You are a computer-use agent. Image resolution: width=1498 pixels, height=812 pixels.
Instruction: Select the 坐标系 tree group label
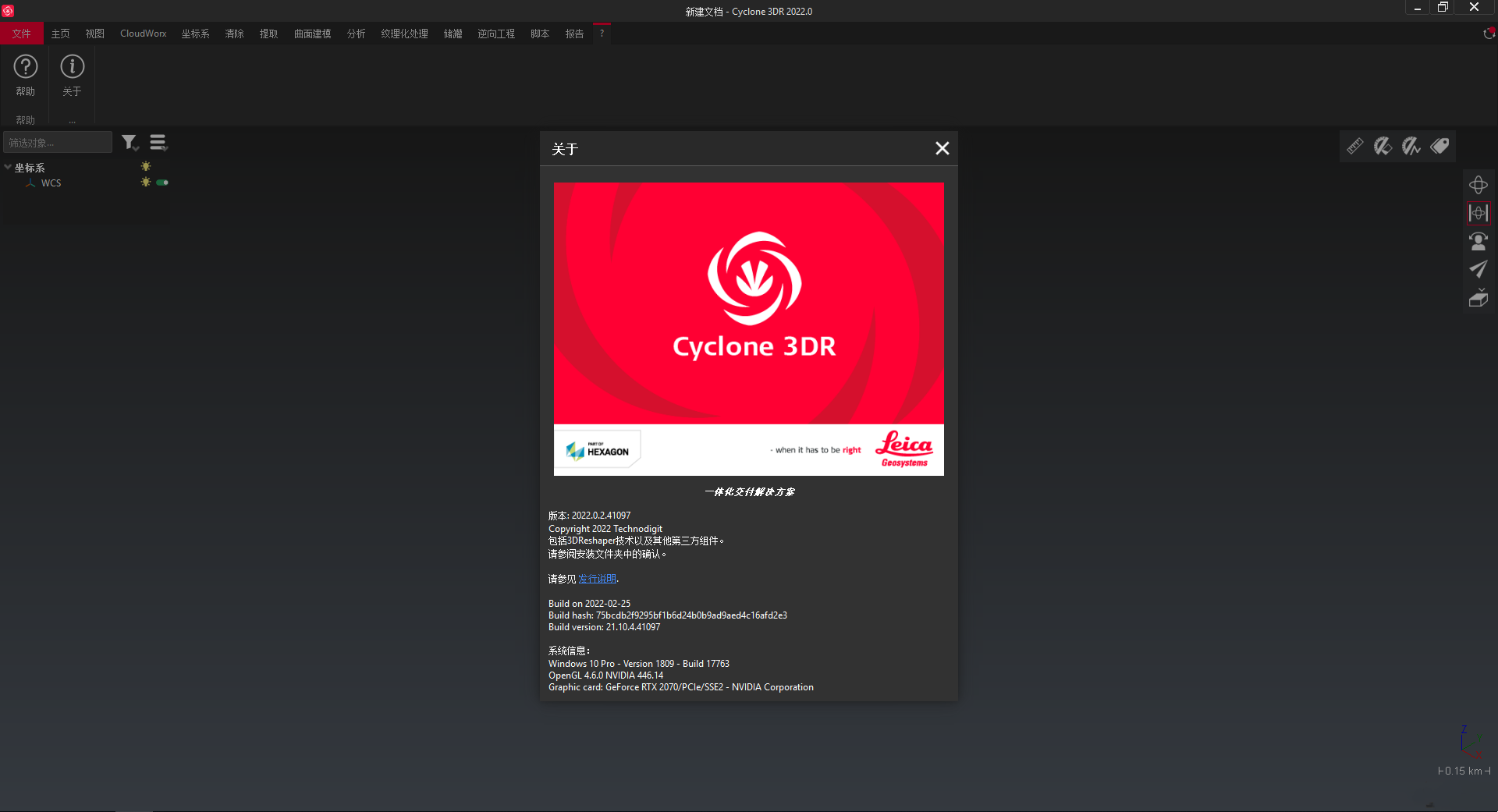30,168
